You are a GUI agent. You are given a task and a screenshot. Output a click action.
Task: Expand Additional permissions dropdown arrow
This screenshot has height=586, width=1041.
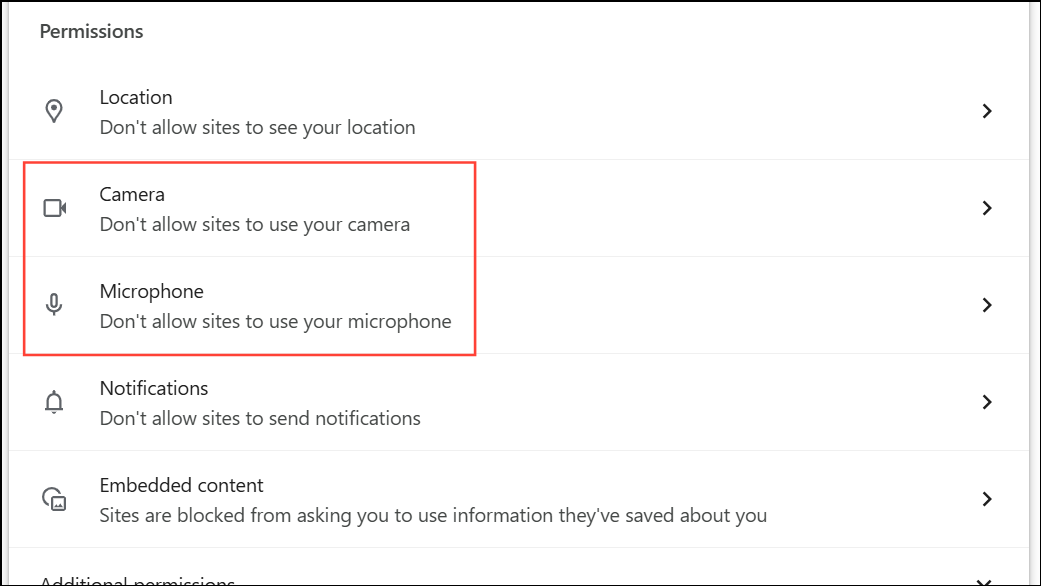[986, 582]
